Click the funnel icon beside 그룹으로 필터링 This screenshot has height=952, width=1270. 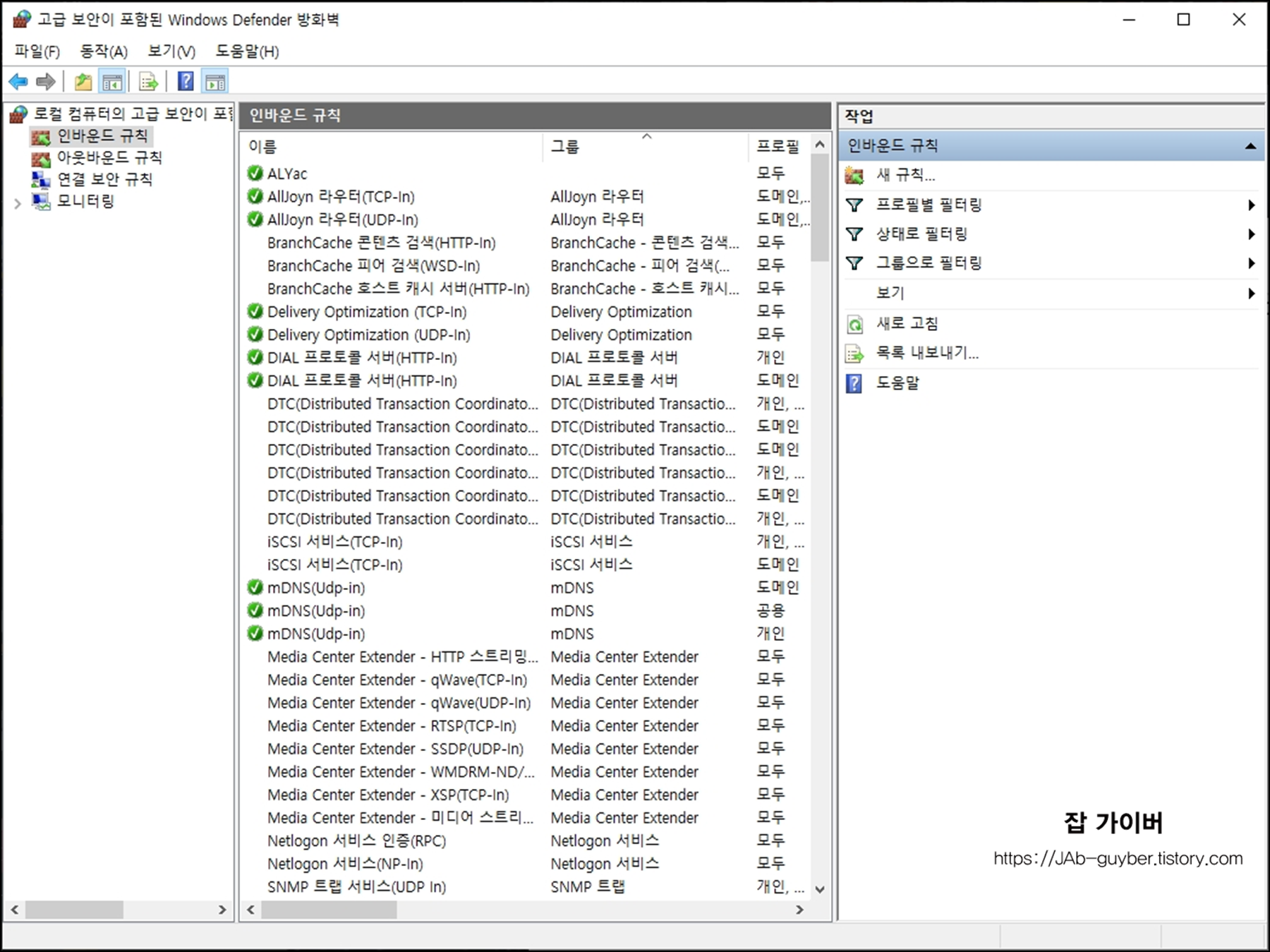[854, 263]
